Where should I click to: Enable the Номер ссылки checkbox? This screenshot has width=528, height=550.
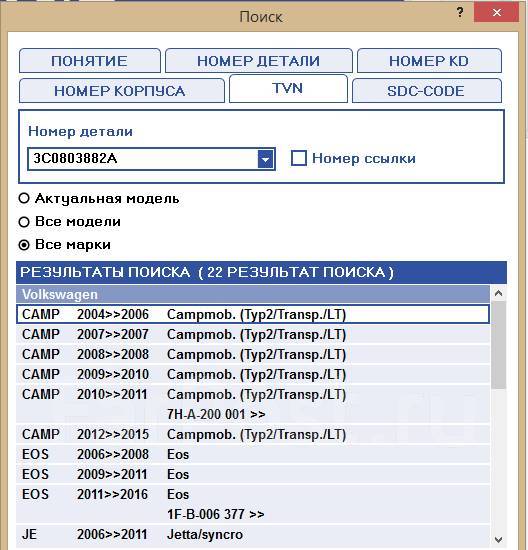(x=299, y=158)
